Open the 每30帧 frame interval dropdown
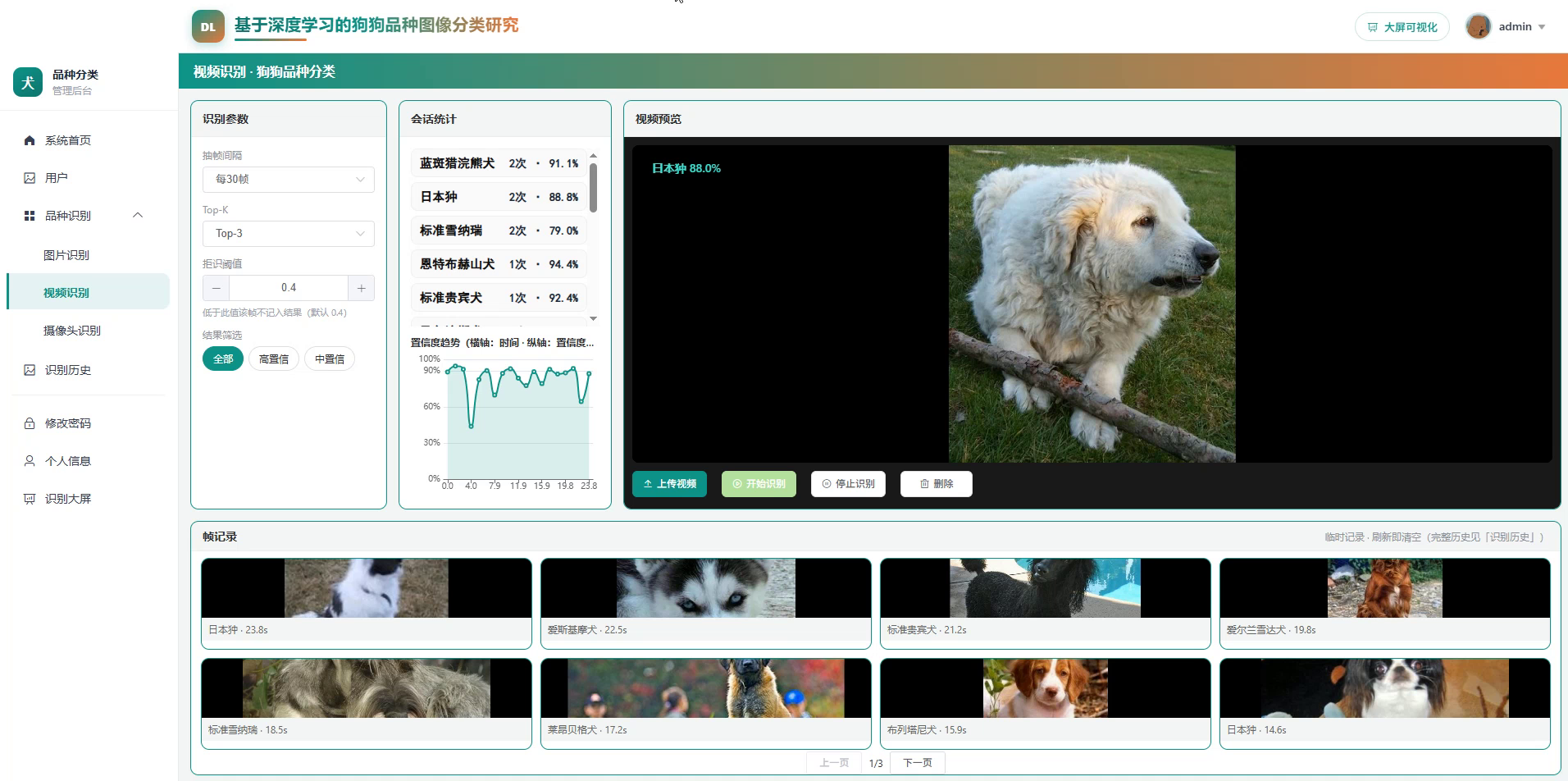 (x=289, y=180)
